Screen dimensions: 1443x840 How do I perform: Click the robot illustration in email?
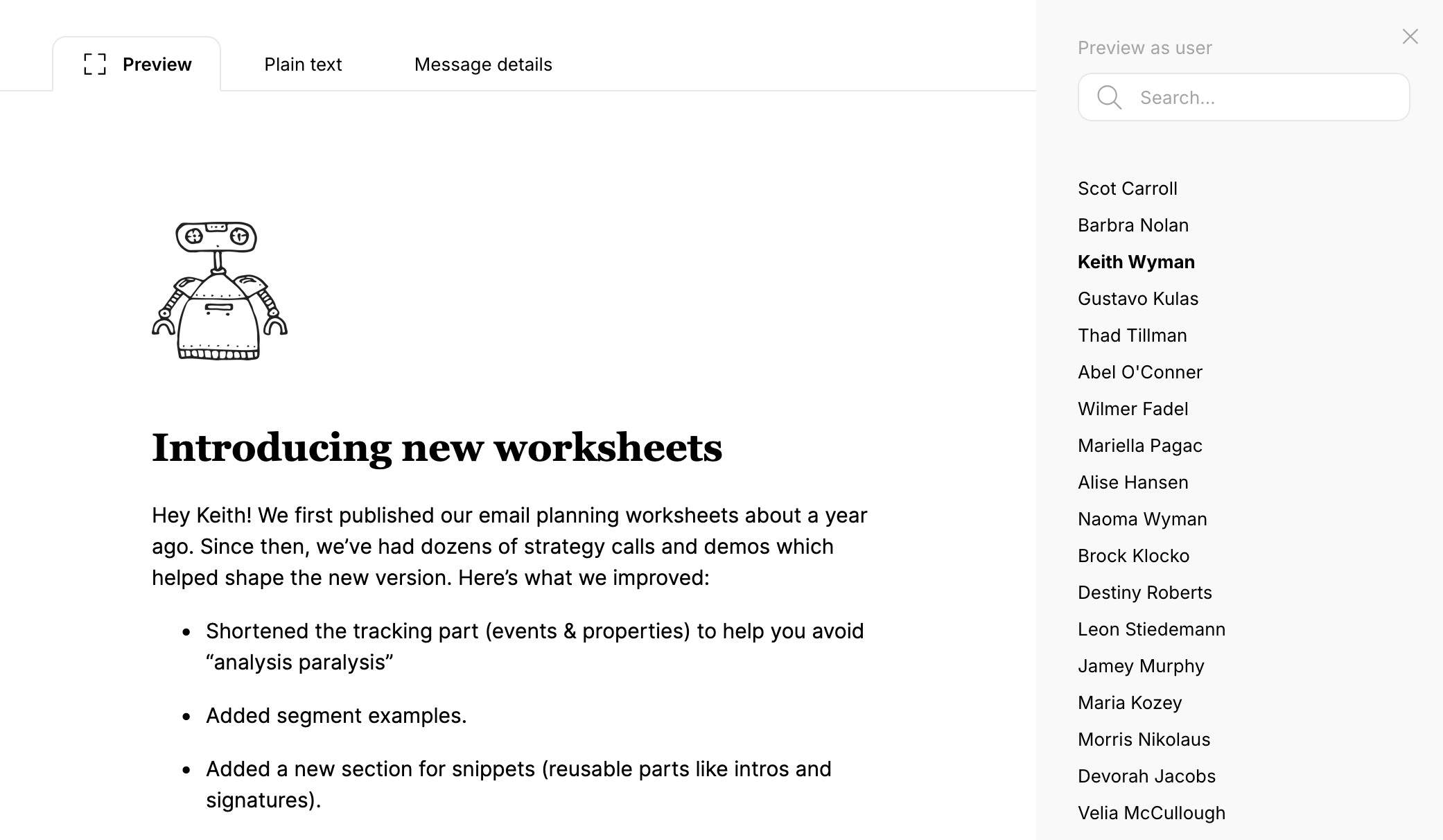[219, 291]
